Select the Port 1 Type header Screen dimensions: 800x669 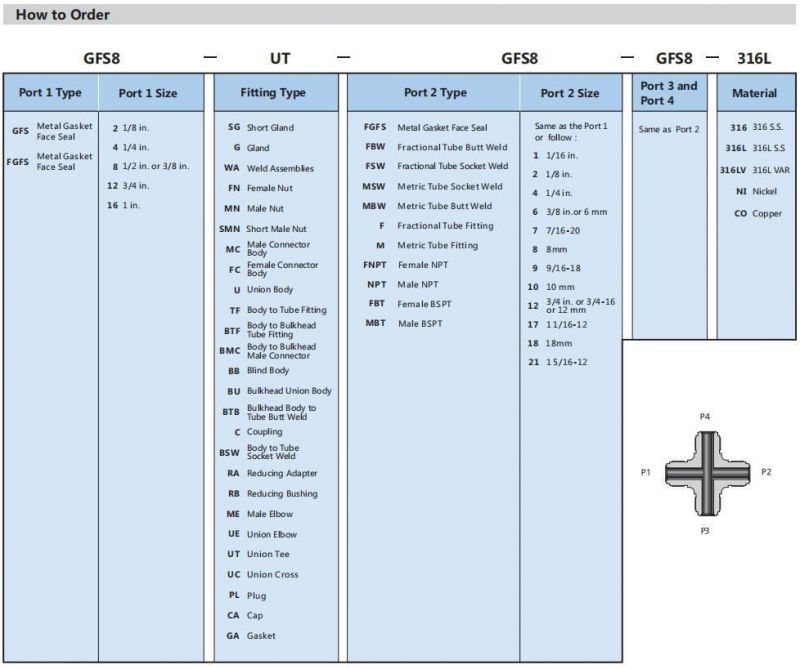51,93
